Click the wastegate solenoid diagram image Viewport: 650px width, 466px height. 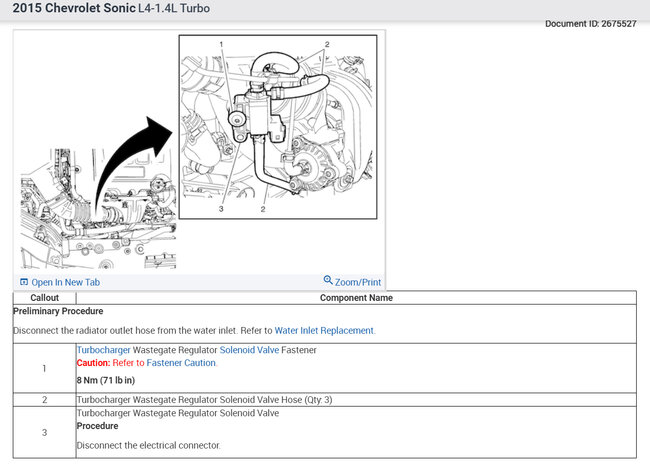(x=199, y=152)
